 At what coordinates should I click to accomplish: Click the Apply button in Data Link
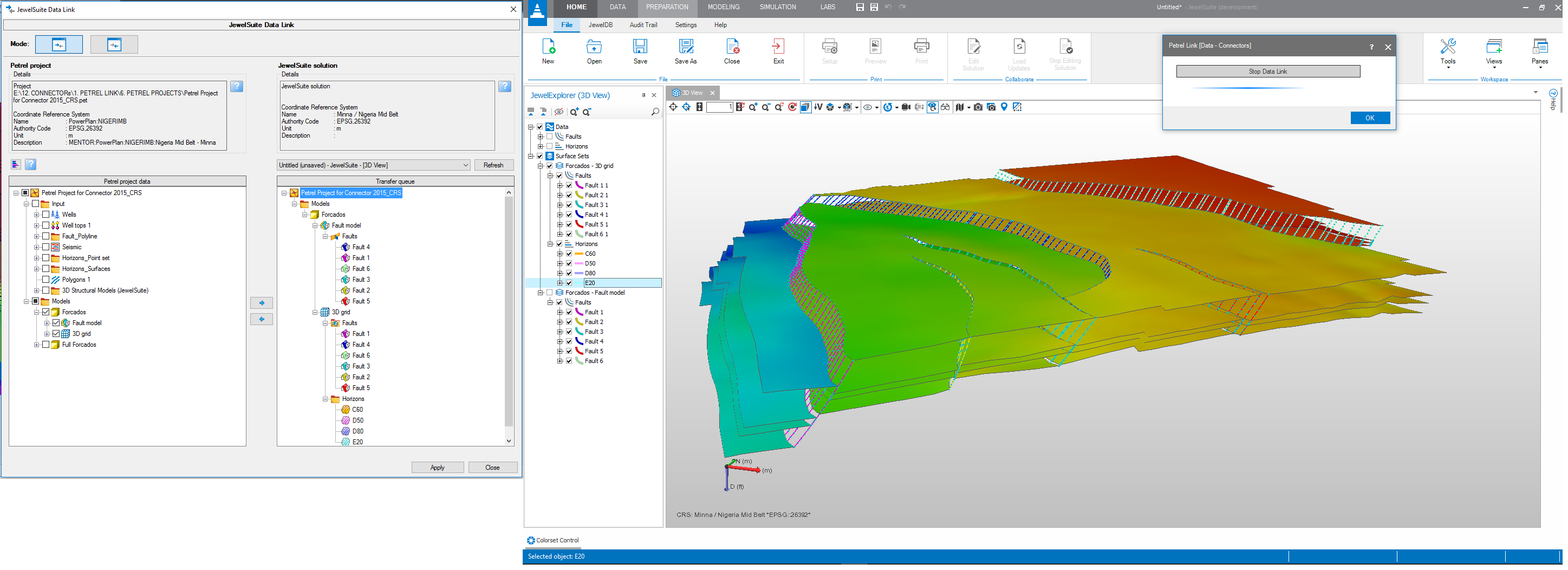(437, 468)
